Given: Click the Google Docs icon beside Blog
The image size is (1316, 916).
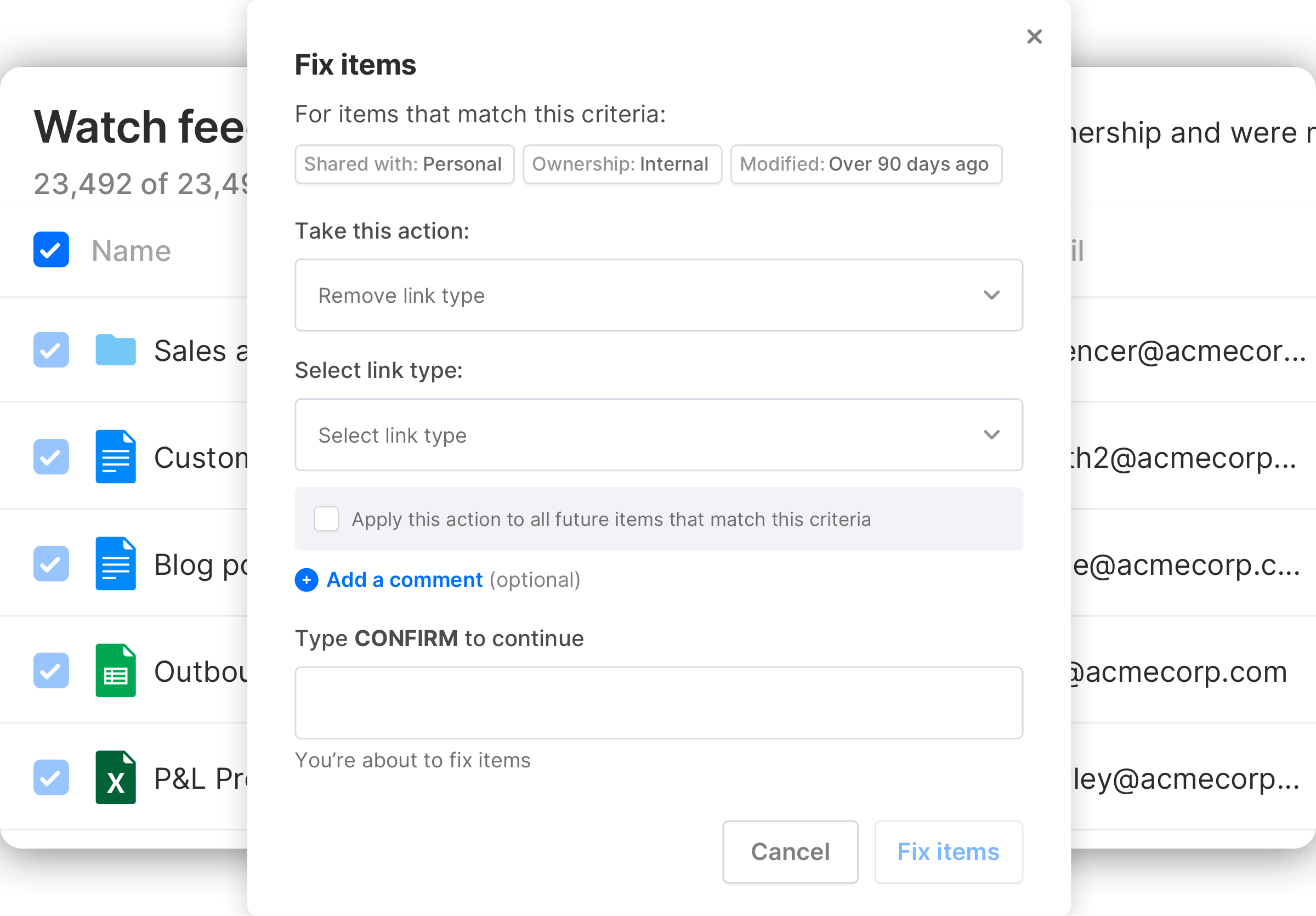Looking at the screenshot, I should click(115, 563).
